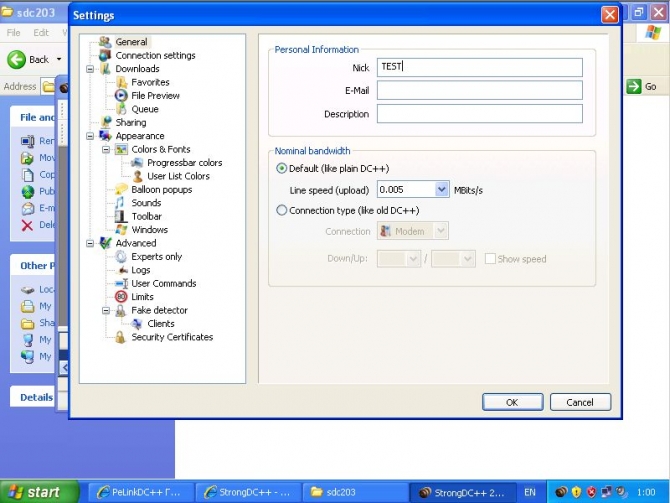Click the User List Colors icon
Image resolution: width=670 pixels, height=503 pixels.
tap(137, 176)
